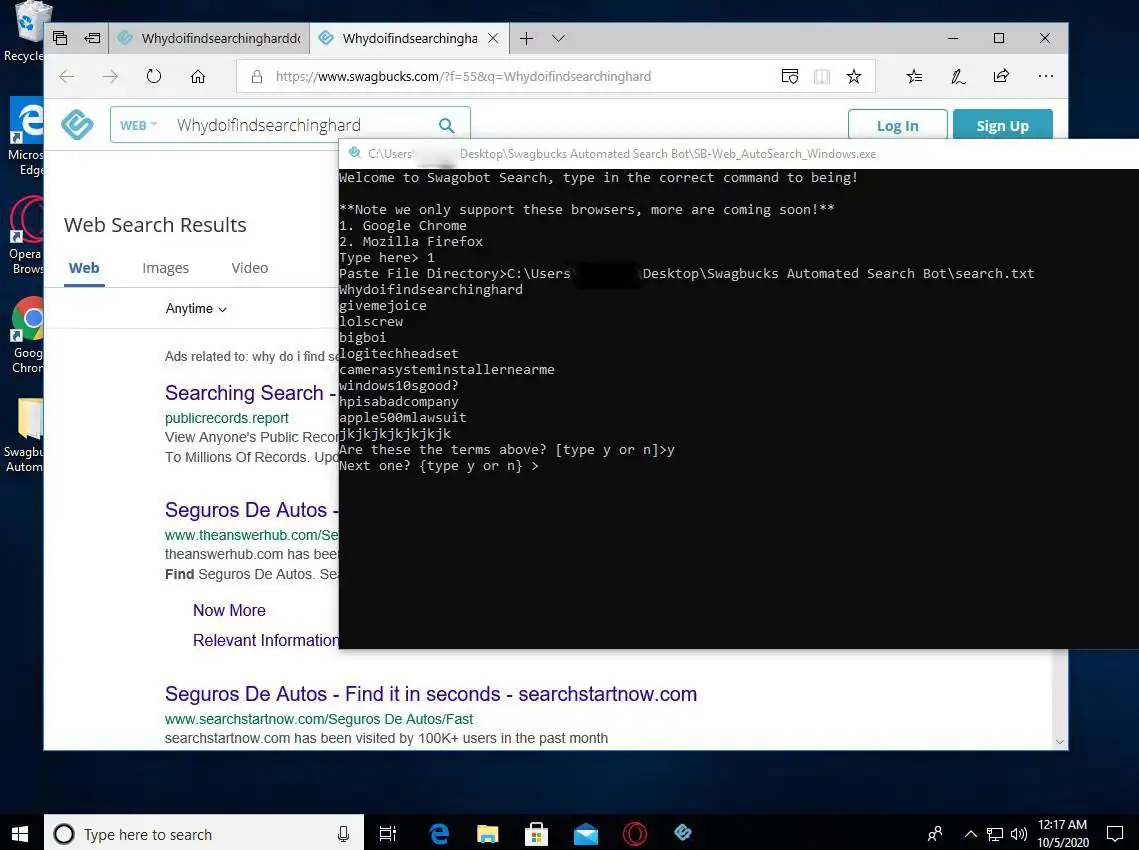
Task: Select the Google Chrome desktop shortcut
Action: (x=27, y=335)
